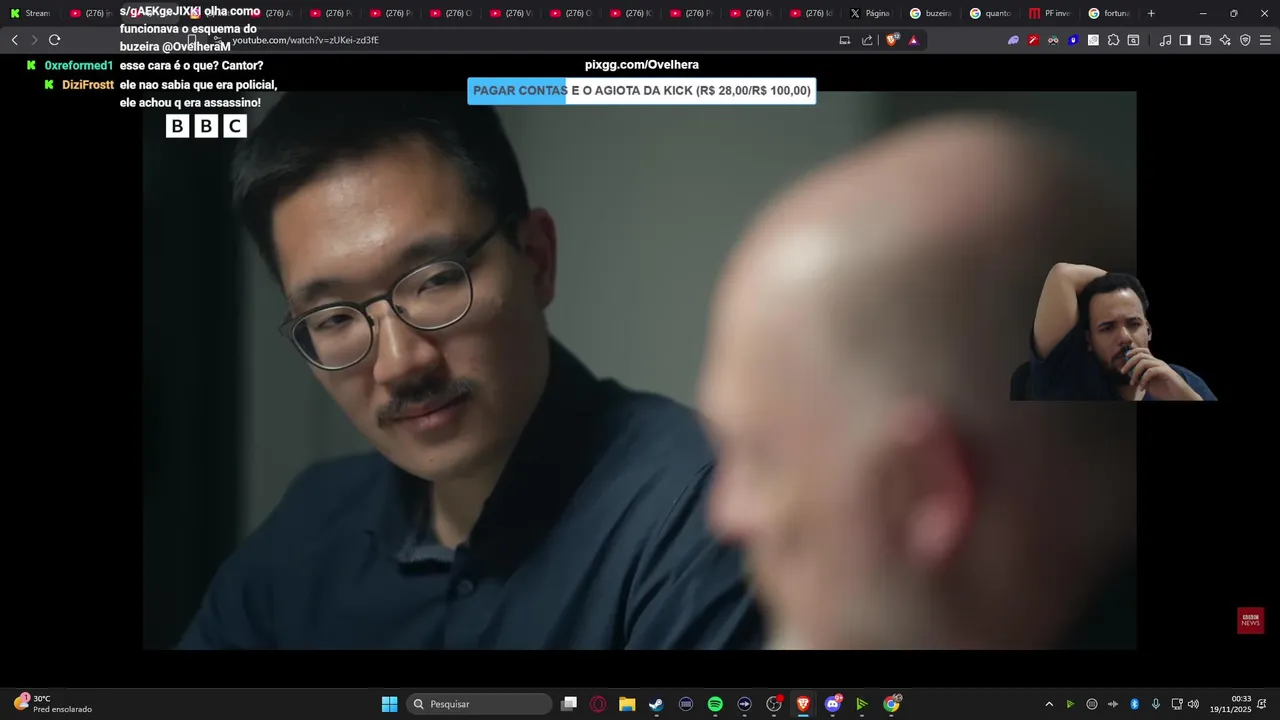Click the Brave VPN shield icon
This screenshot has height=720, width=1280.
click(1245, 40)
